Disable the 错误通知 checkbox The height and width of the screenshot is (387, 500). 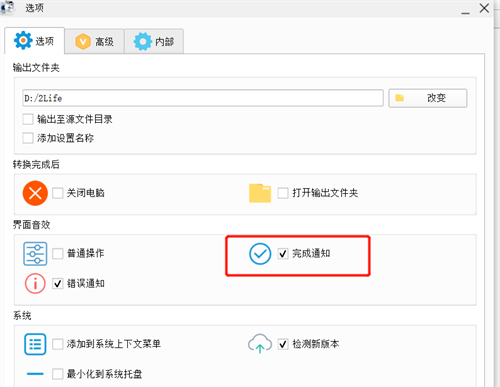[x=58, y=284]
